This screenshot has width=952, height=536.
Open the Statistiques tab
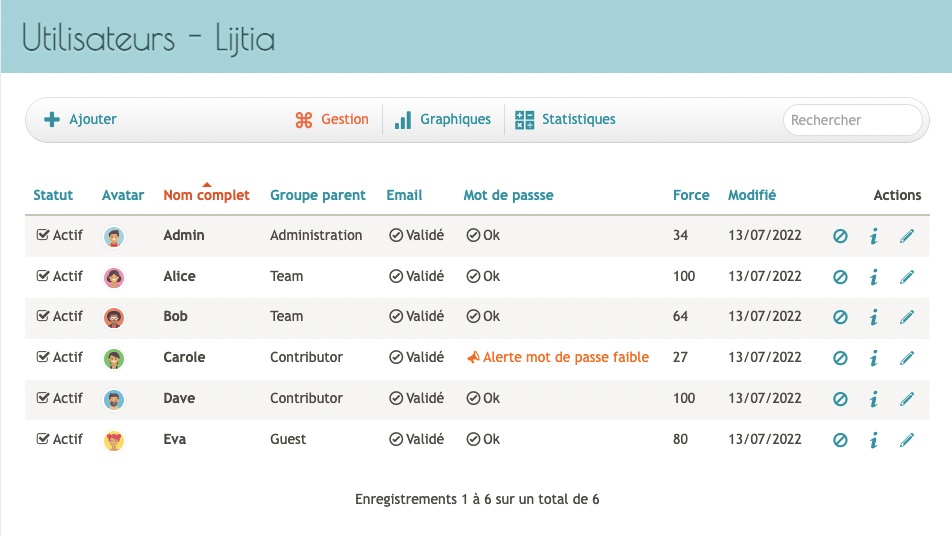(x=565, y=120)
